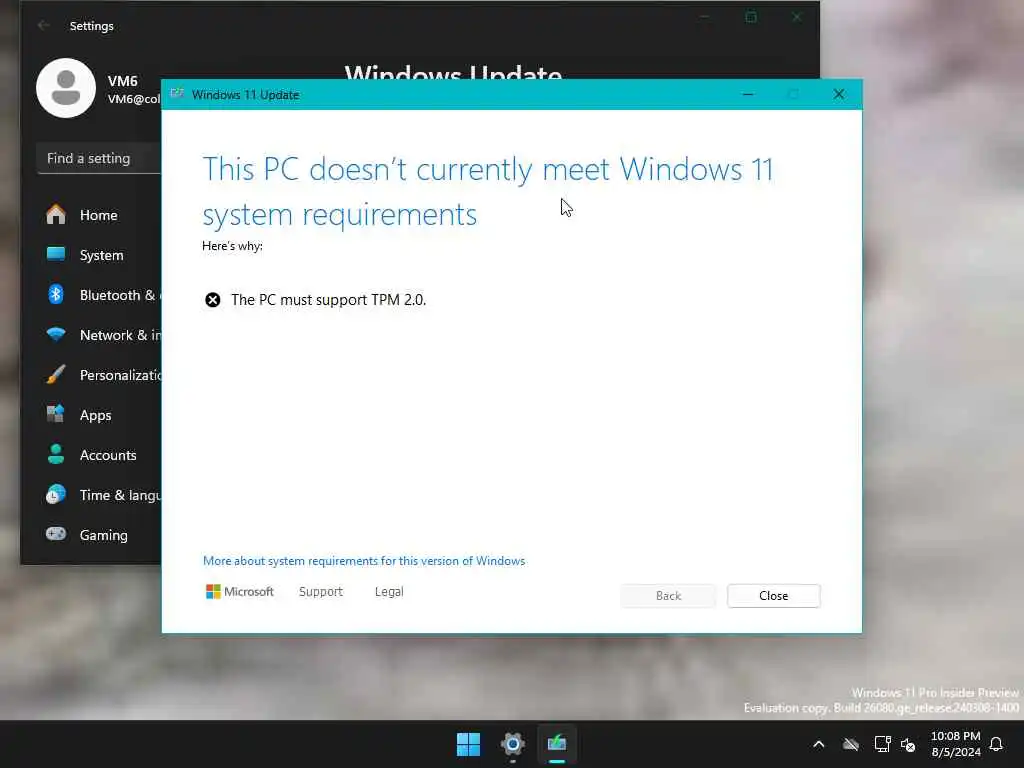Open the Legal link

(389, 592)
